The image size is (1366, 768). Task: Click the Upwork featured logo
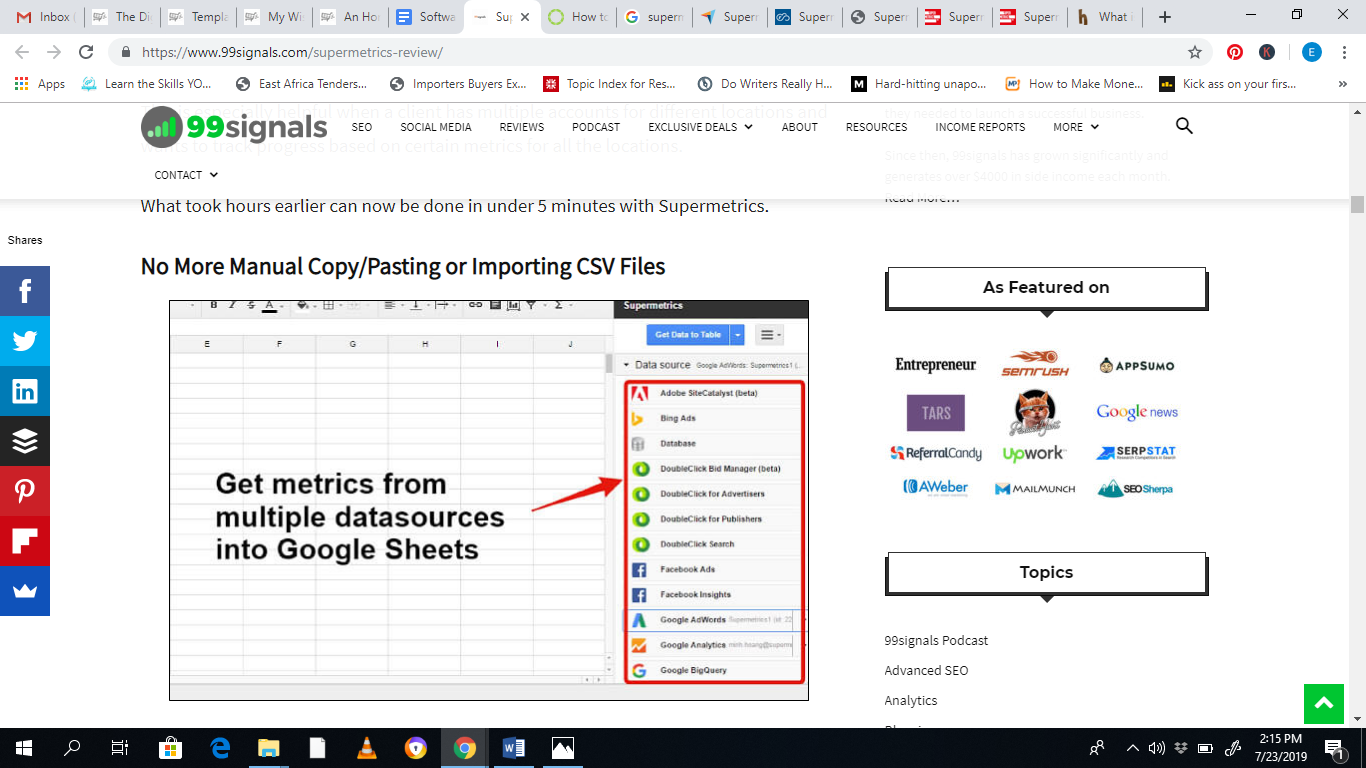(1034, 454)
